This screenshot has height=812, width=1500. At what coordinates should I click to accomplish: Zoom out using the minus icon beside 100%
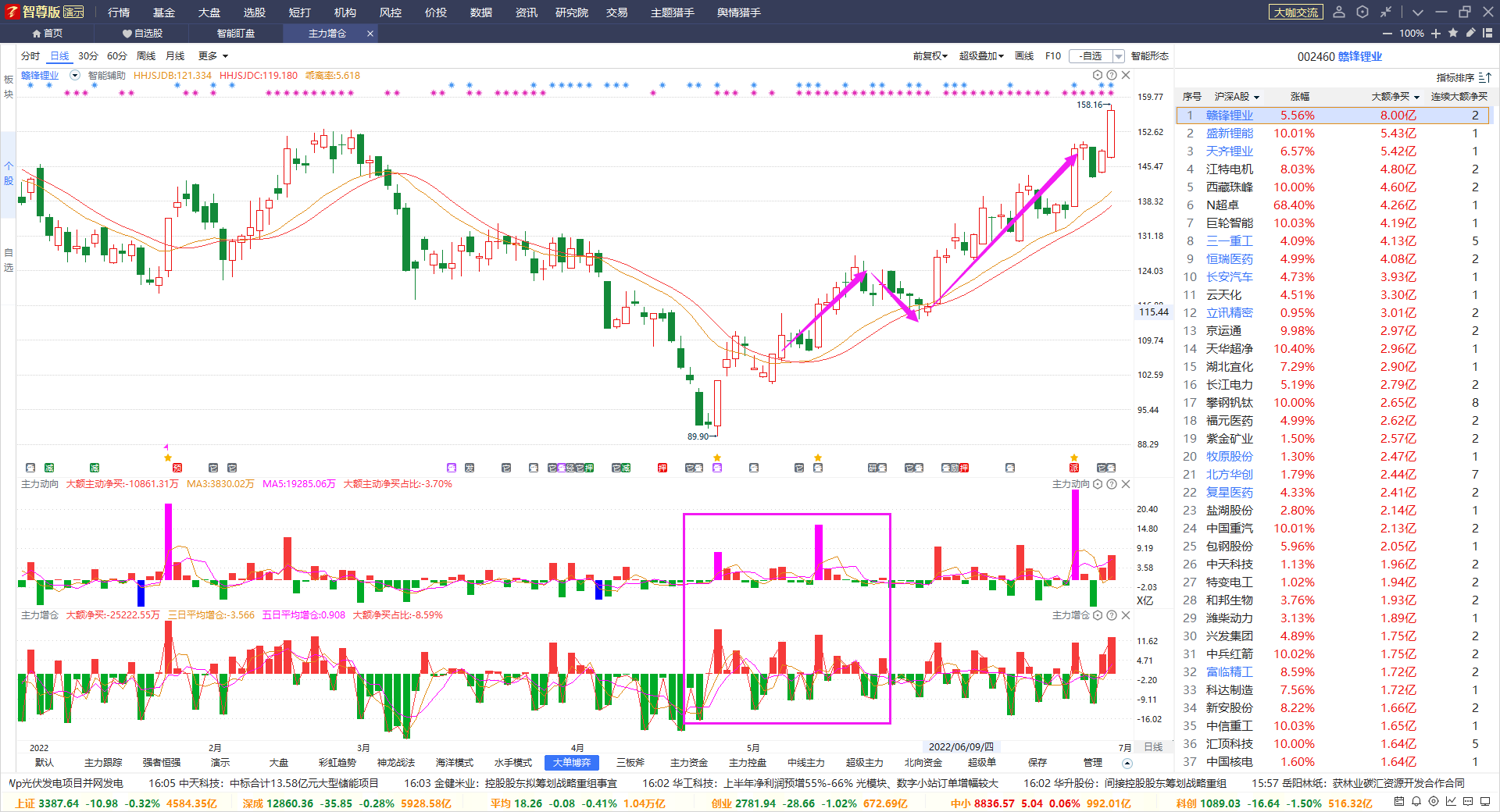click(x=1387, y=34)
